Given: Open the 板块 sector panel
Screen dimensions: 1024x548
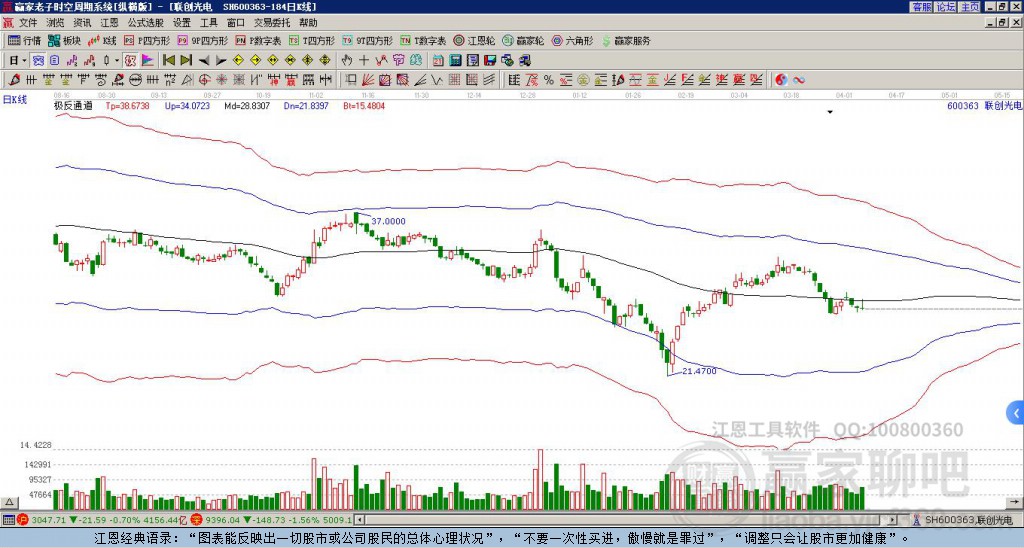Looking at the screenshot, I should 65,40.
